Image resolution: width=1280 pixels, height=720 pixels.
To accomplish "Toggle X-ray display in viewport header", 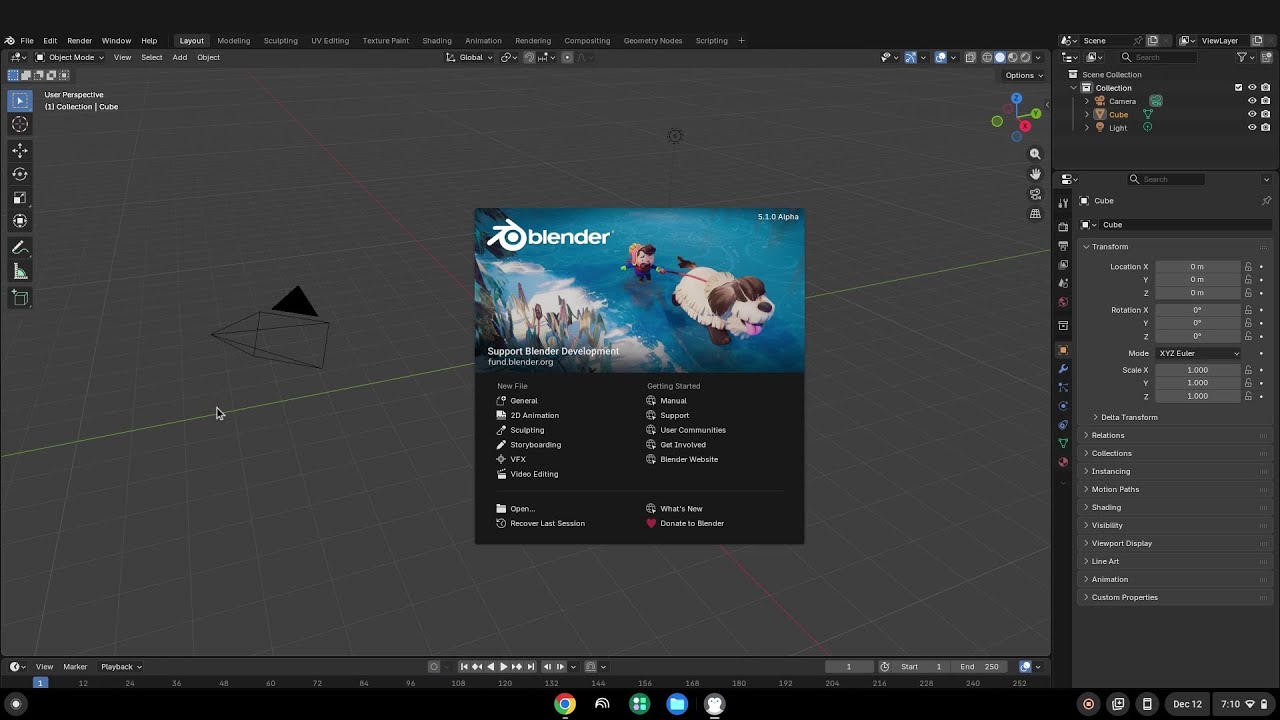I will point(970,57).
